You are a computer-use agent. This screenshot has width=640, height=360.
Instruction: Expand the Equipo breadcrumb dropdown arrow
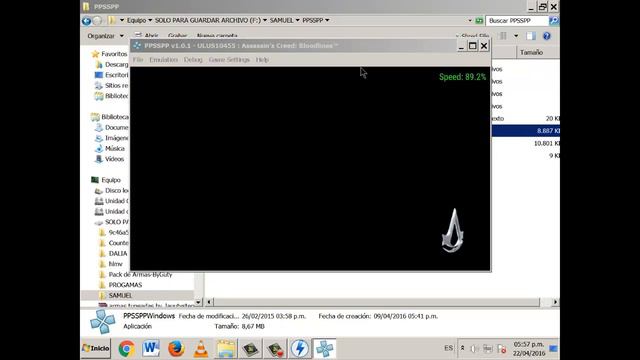coord(150,20)
